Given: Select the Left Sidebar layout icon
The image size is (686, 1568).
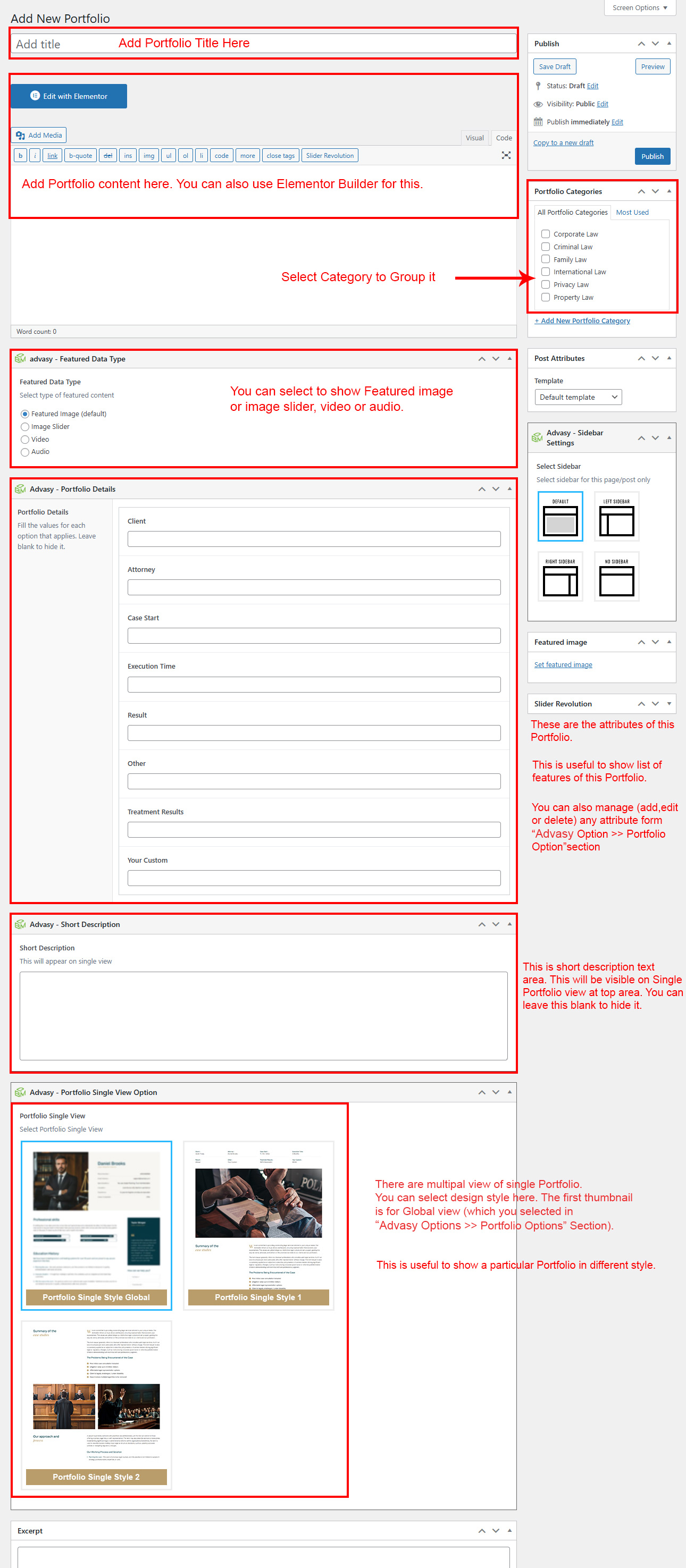Looking at the screenshot, I should (616, 516).
